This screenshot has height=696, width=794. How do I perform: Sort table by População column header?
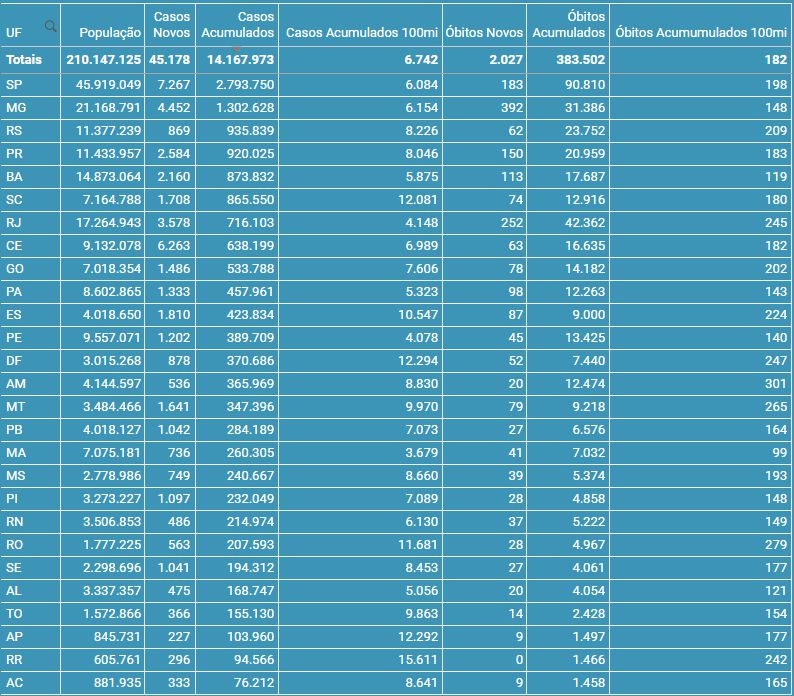pos(109,33)
